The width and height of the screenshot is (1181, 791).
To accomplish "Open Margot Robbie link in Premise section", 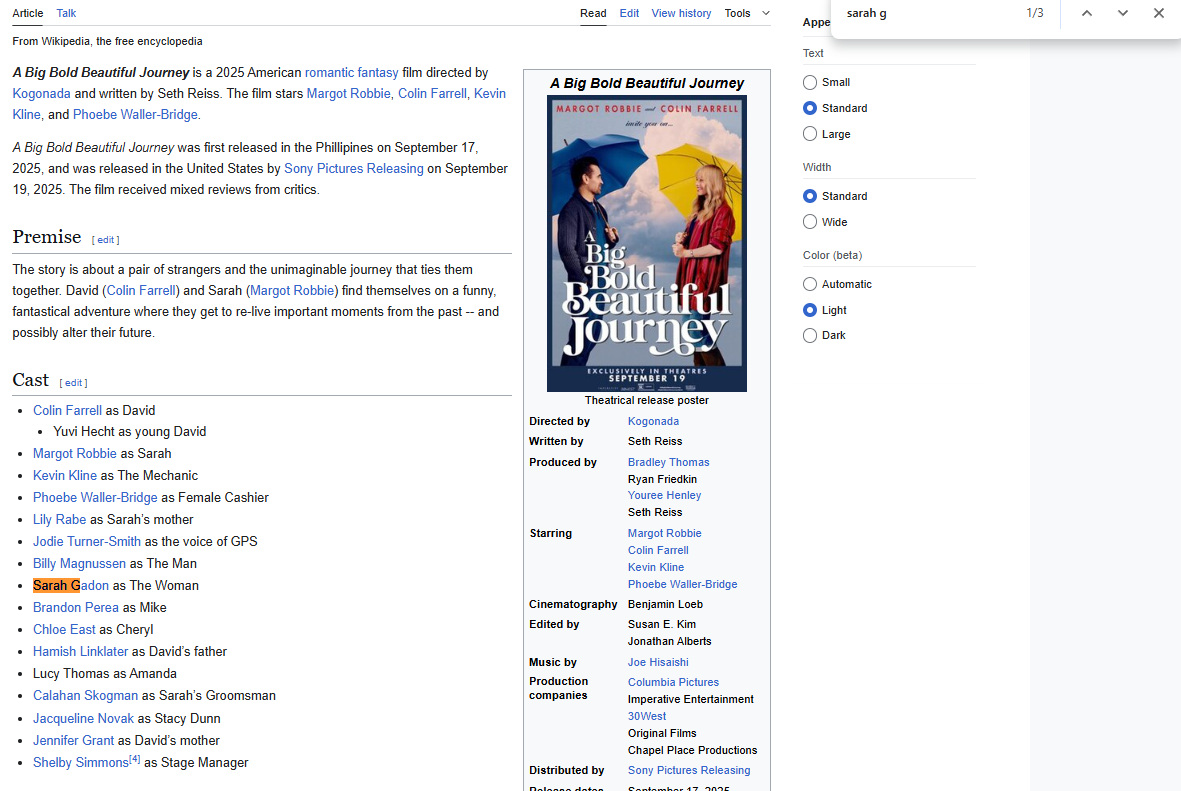I will tap(292, 291).
